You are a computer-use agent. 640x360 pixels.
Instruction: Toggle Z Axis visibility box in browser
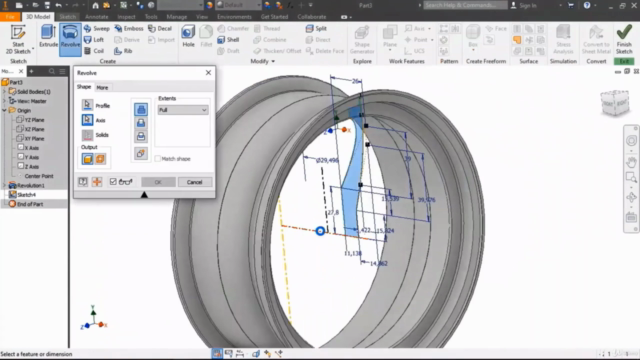pos(20,167)
